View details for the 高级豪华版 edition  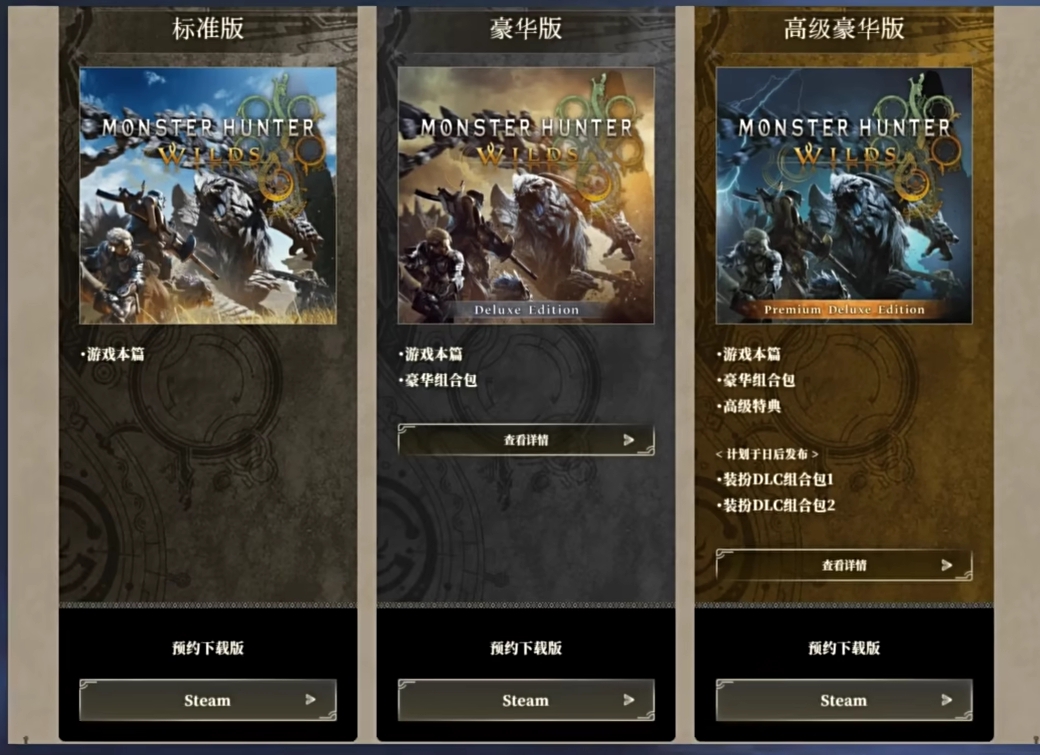844,565
